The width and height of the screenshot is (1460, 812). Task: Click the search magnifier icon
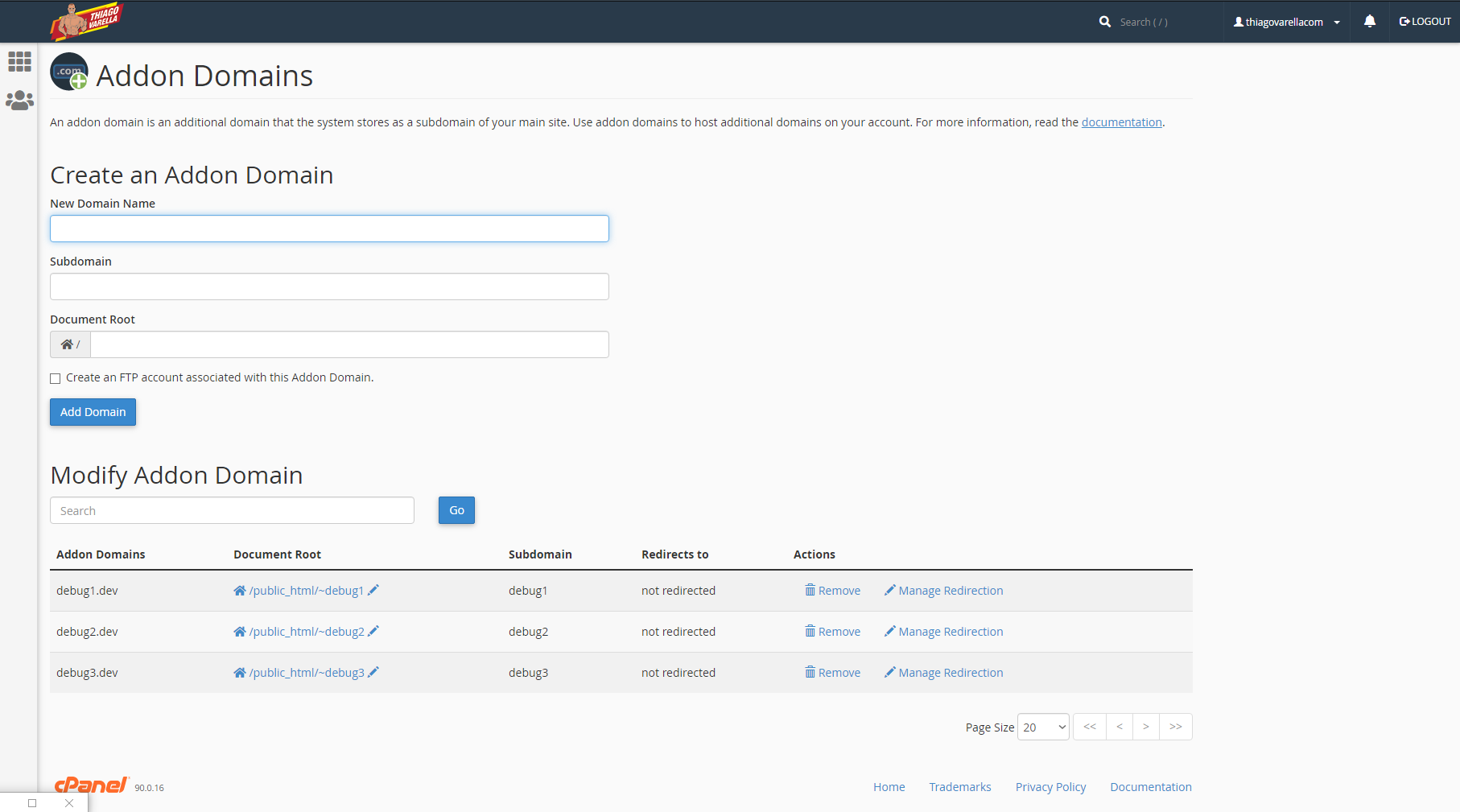[x=1105, y=22]
